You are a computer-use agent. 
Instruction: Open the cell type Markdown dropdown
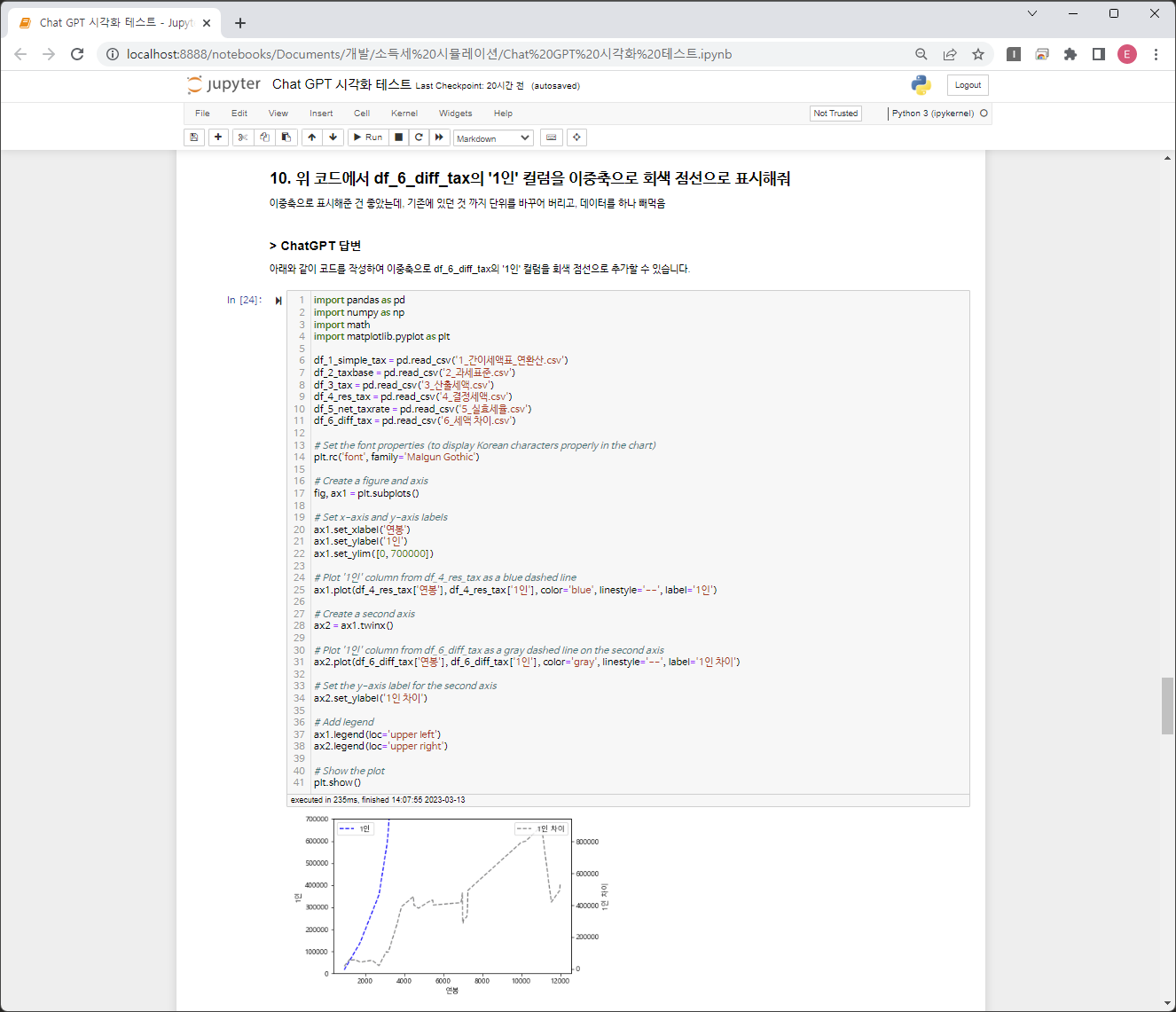493,138
